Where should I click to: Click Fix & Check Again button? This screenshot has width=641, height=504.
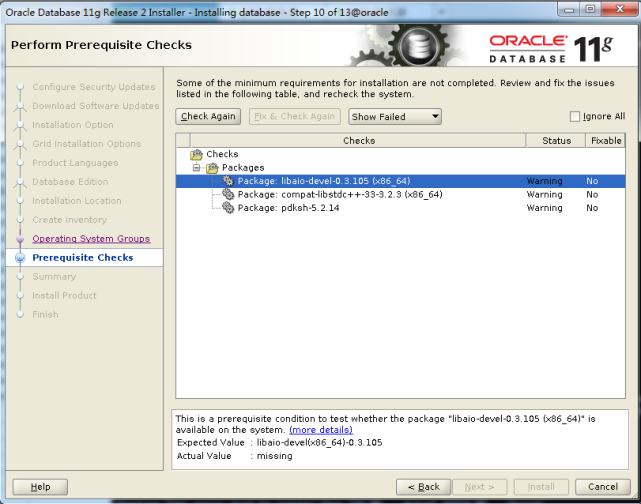[295, 116]
